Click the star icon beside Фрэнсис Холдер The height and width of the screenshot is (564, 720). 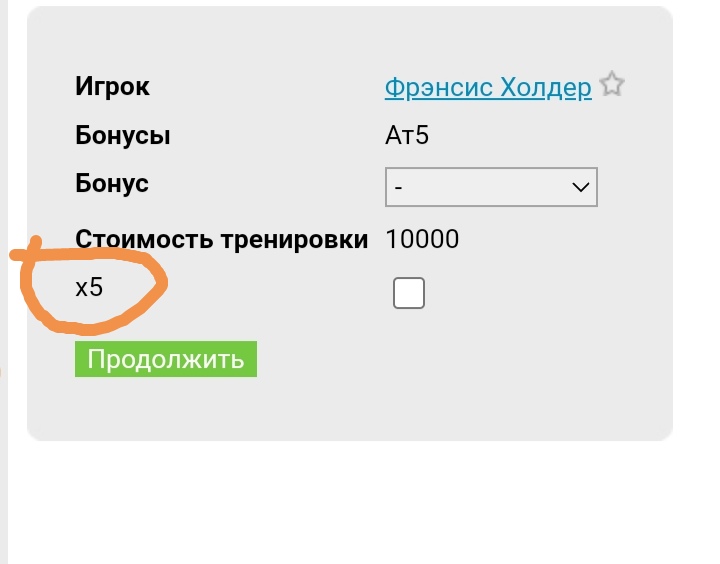click(612, 85)
